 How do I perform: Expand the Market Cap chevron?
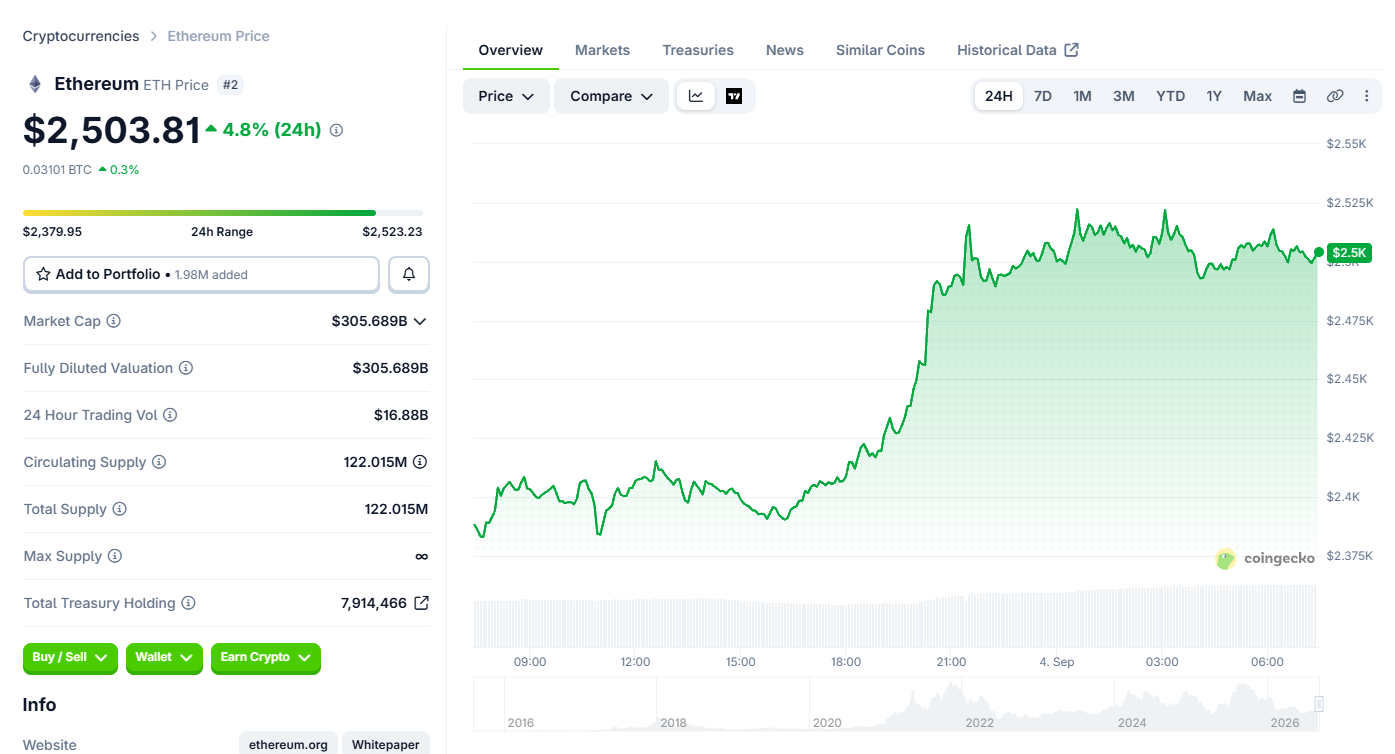(x=420, y=321)
